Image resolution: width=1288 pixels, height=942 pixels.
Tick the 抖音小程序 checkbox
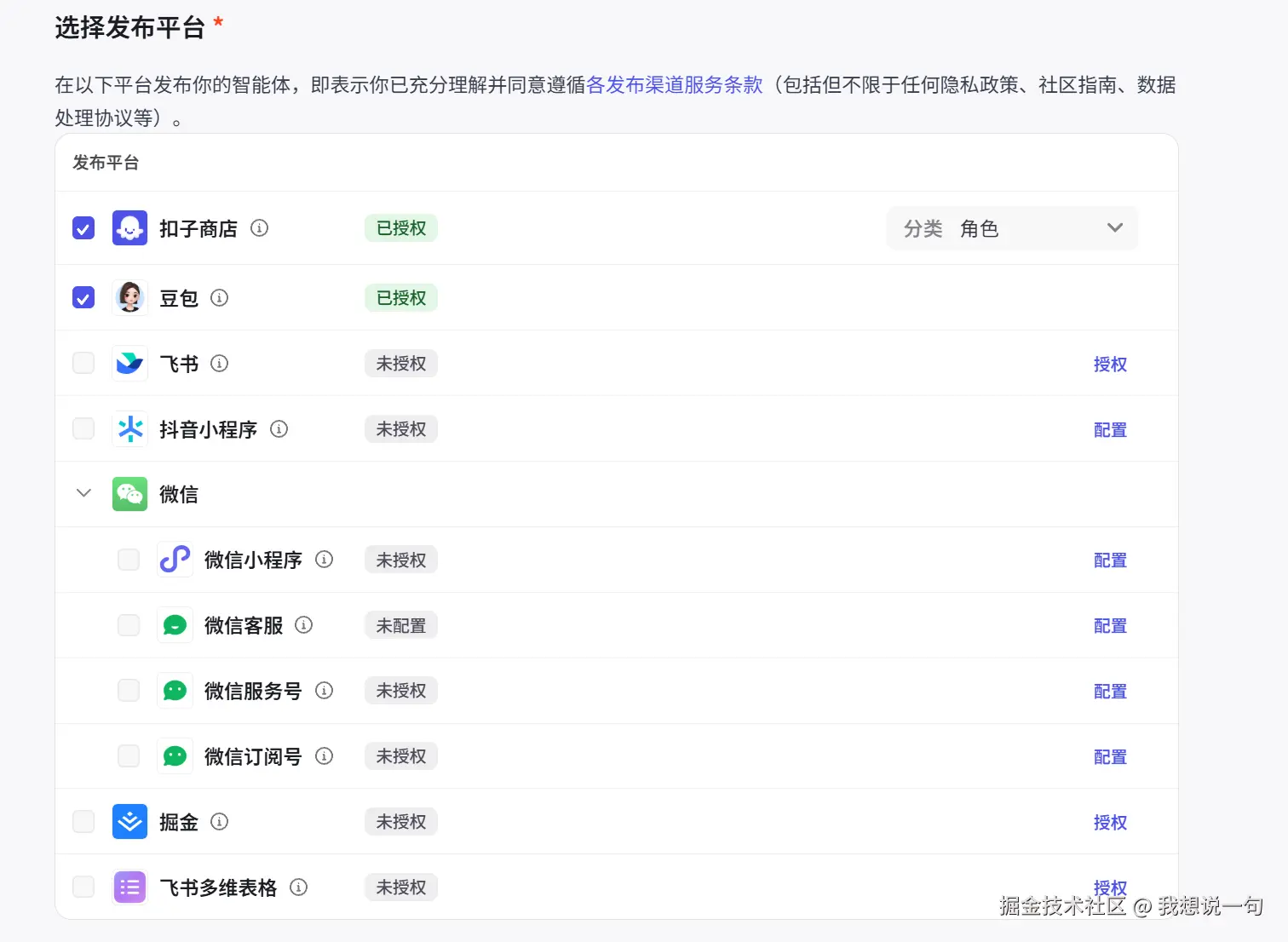(x=83, y=428)
